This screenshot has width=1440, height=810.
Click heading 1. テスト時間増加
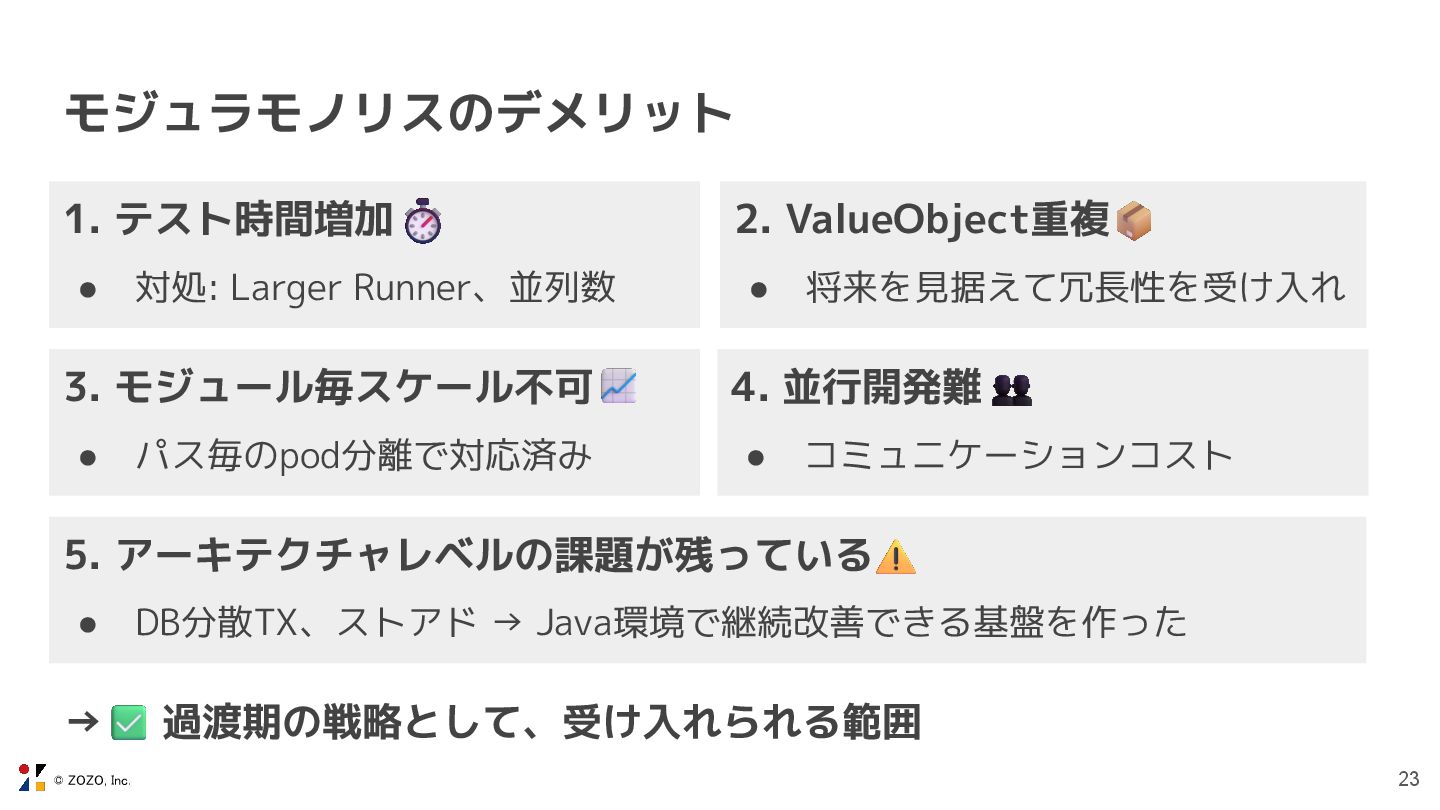click(x=228, y=220)
